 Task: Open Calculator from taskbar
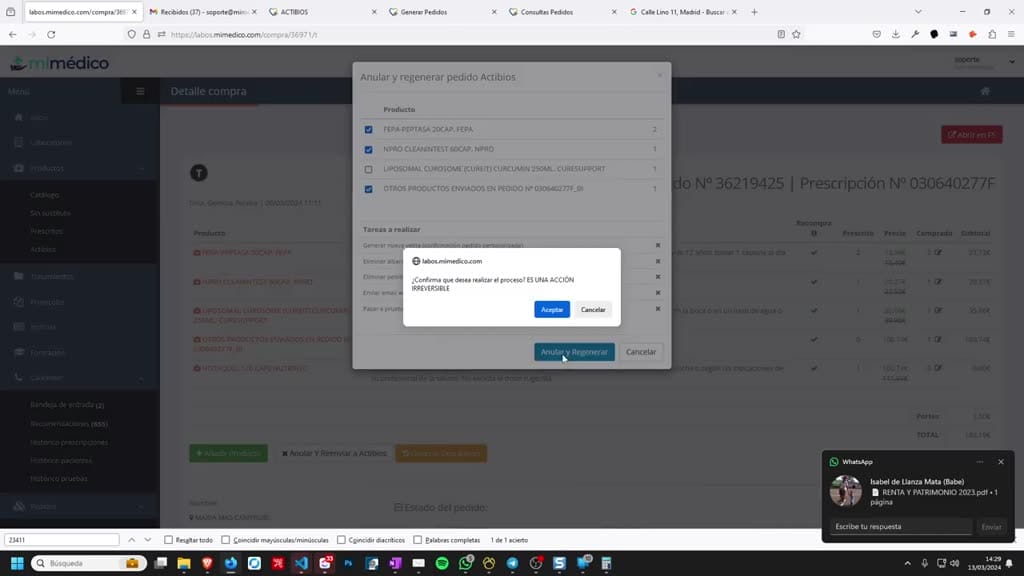(606, 563)
